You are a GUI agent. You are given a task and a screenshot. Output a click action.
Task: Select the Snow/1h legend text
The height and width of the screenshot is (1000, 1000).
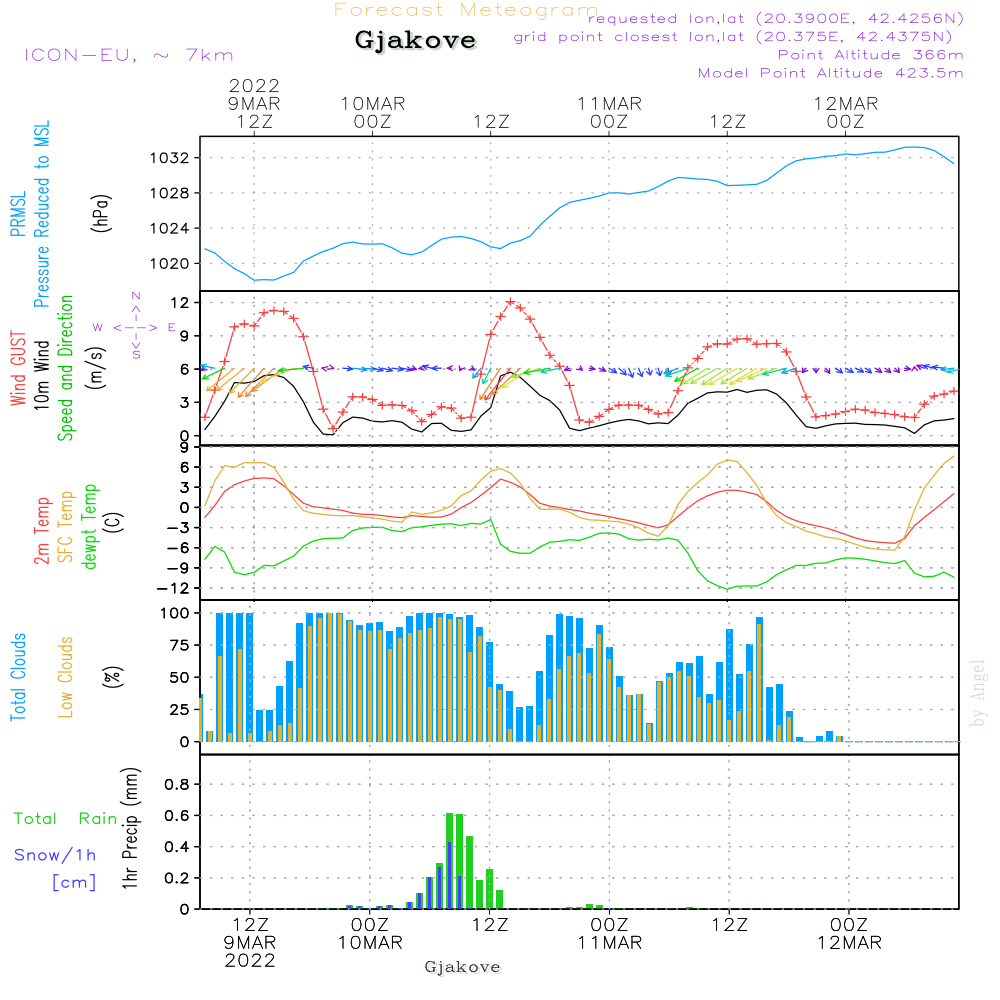(56, 855)
